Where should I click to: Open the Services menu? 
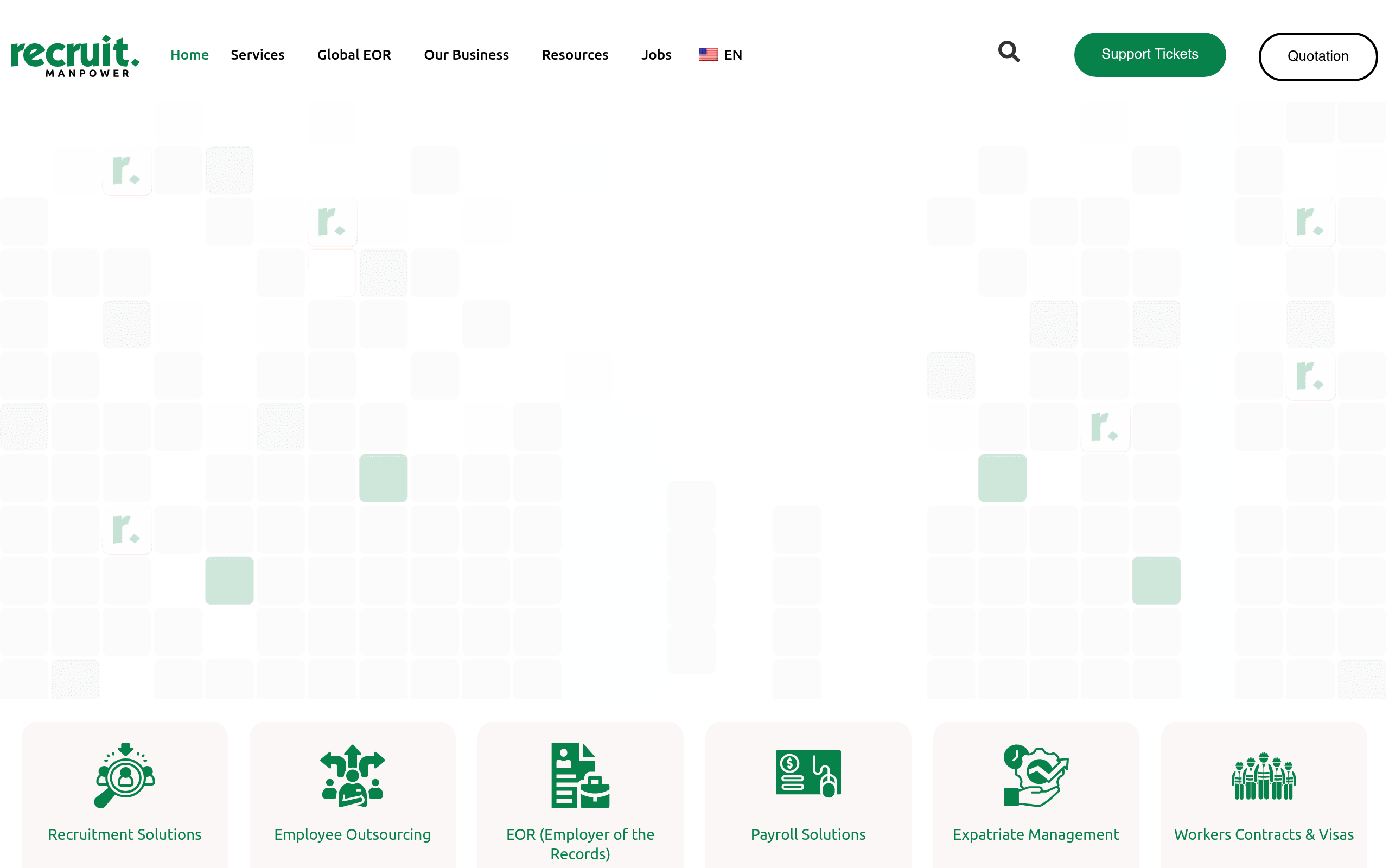click(x=258, y=55)
